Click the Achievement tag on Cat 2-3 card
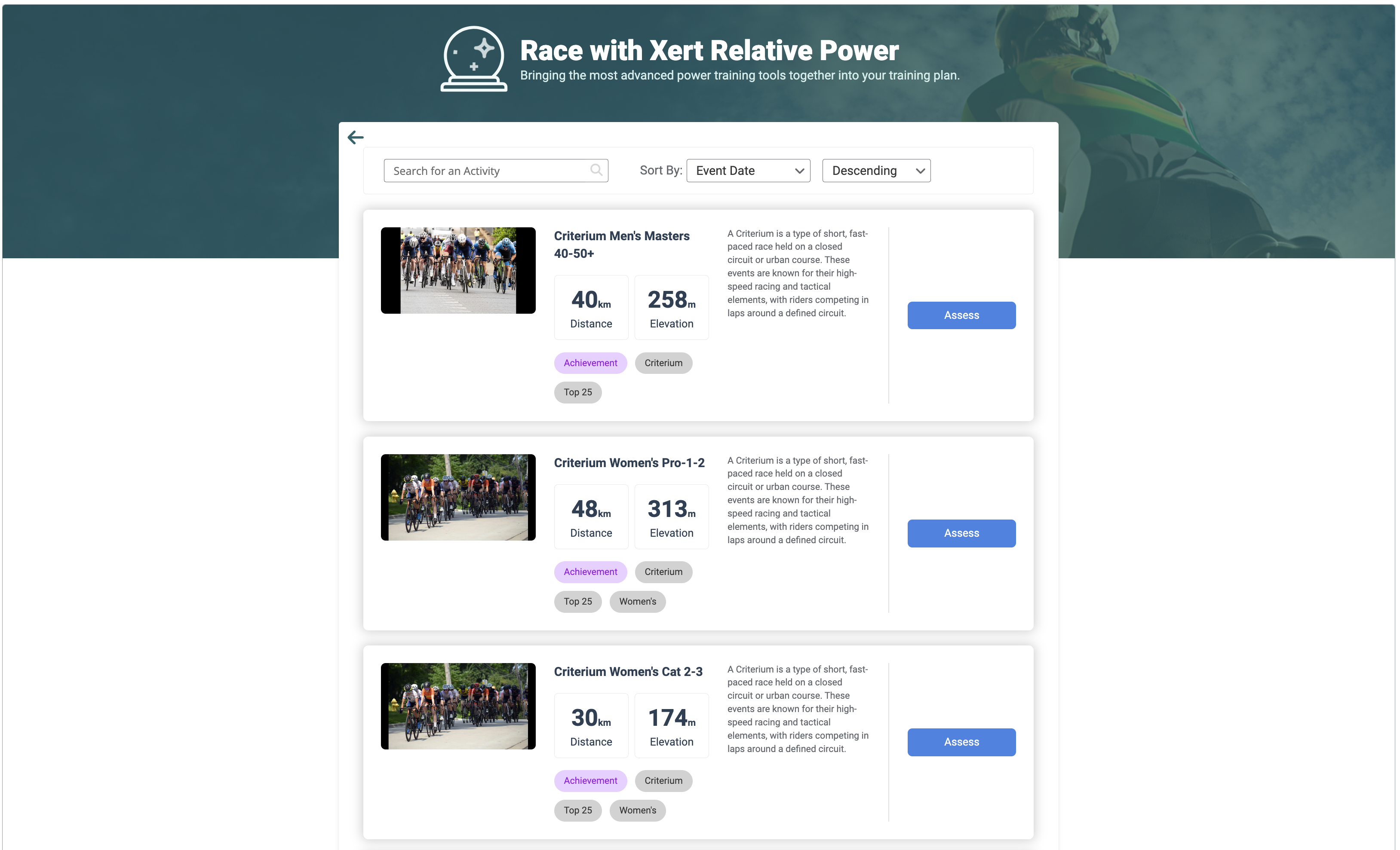Image resolution: width=1400 pixels, height=850 pixels. (x=590, y=781)
